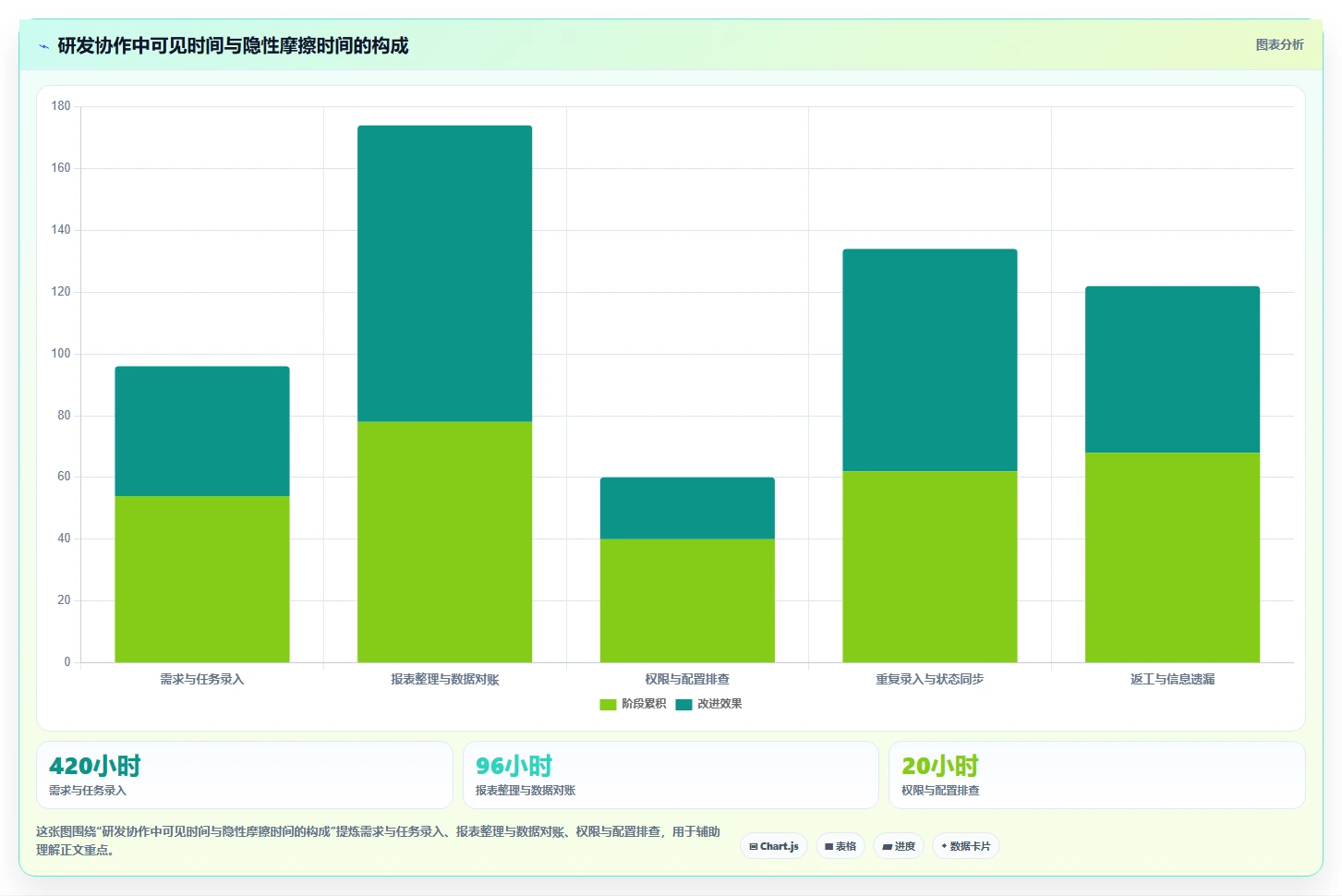The height and width of the screenshot is (896, 1342).
Task: Click the description paragraph starting 这张图围绕
Action: [379, 841]
